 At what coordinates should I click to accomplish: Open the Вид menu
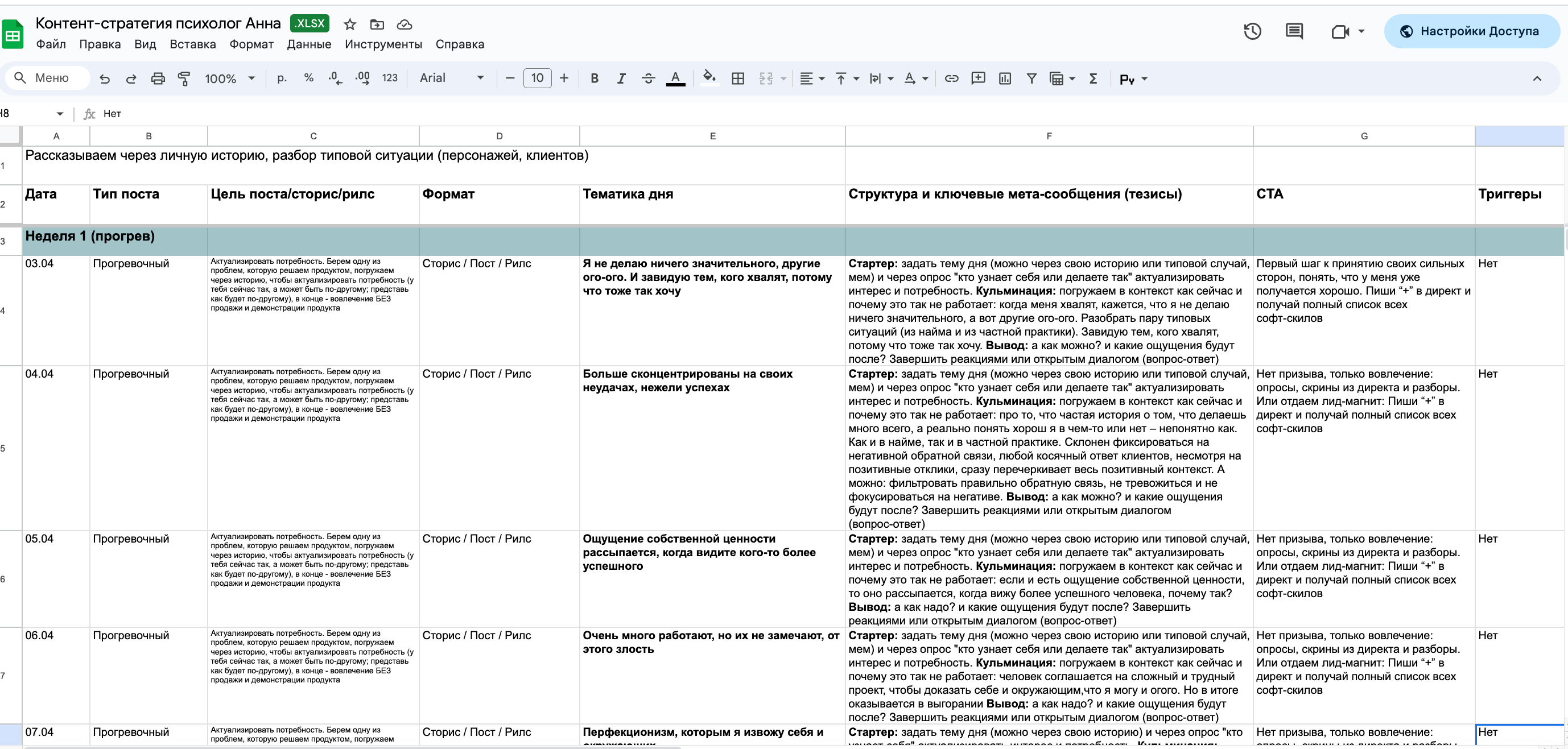tap(145, 44)
